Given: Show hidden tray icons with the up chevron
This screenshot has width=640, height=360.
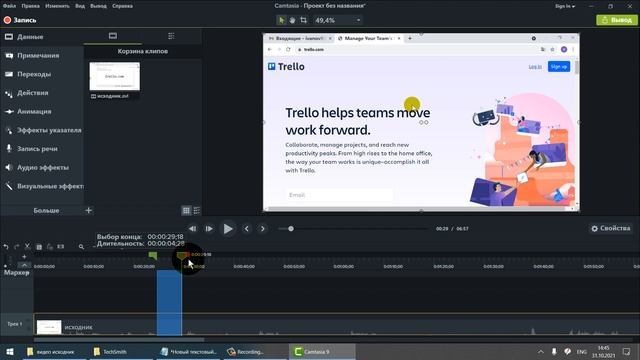Looking at the screenshot, I should click(540, 351).
